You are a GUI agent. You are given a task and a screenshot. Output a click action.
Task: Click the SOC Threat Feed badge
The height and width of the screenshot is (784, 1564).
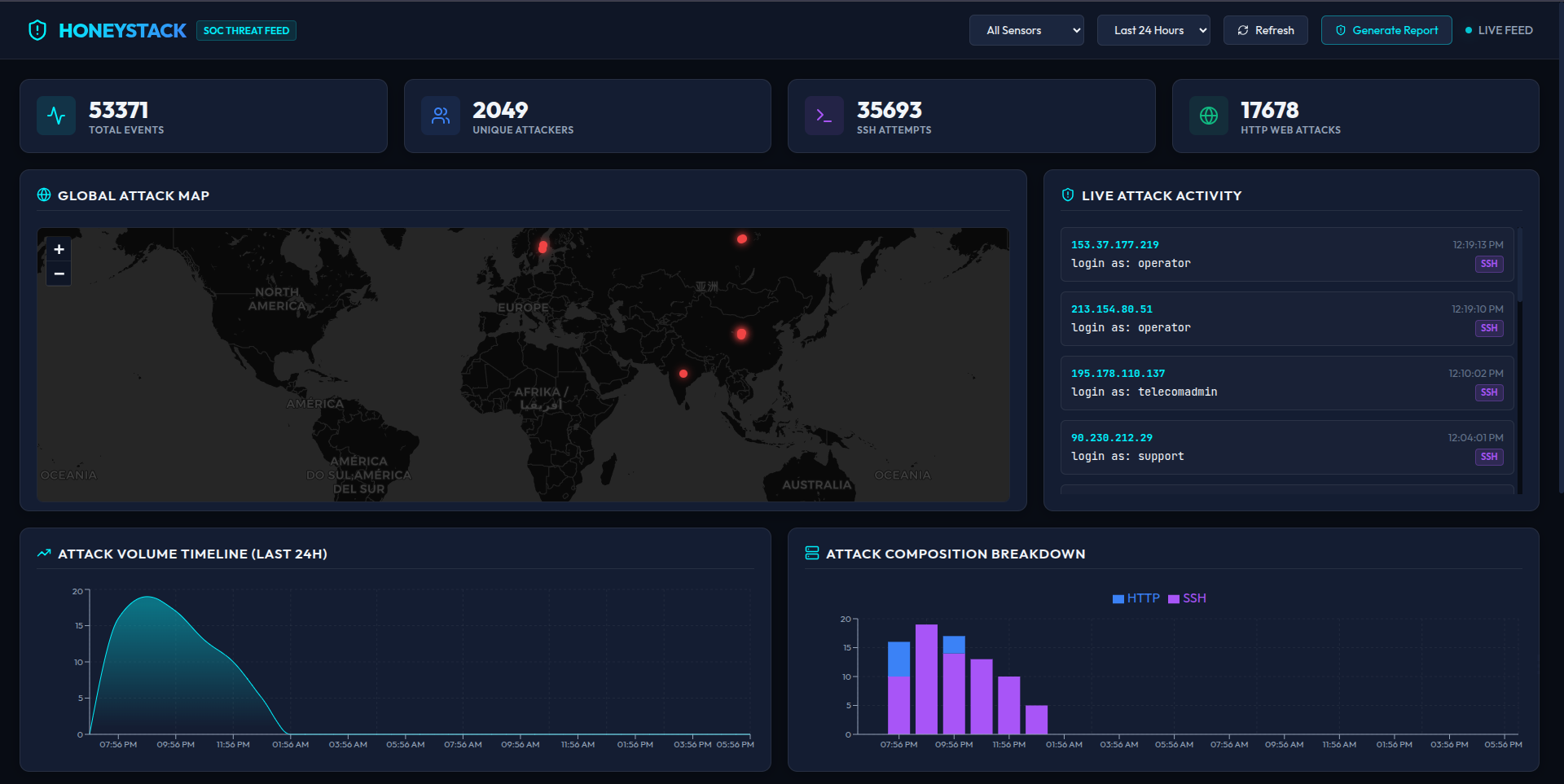click(x=246, y=30)
